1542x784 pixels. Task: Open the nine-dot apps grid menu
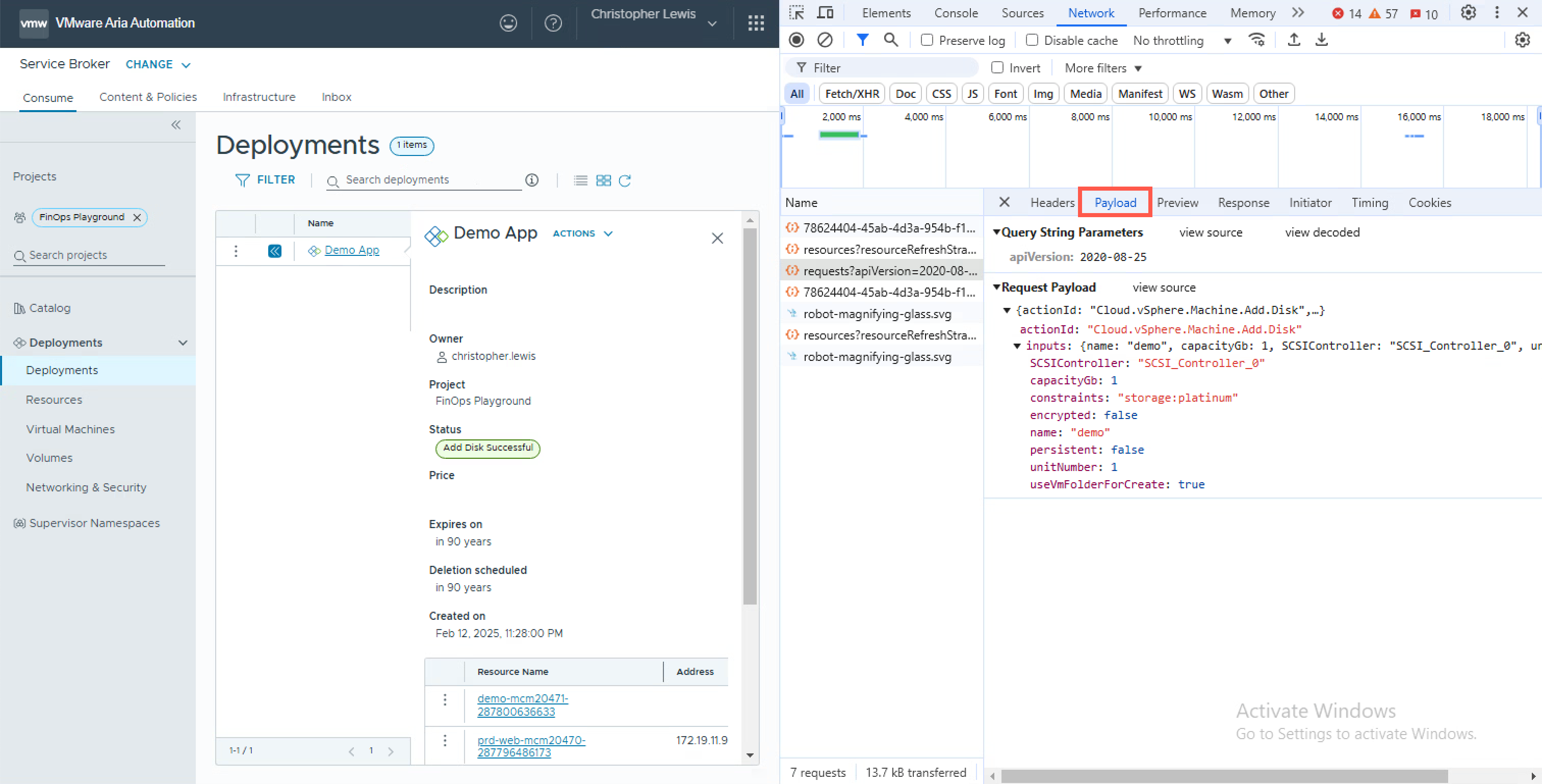point(755,23)
